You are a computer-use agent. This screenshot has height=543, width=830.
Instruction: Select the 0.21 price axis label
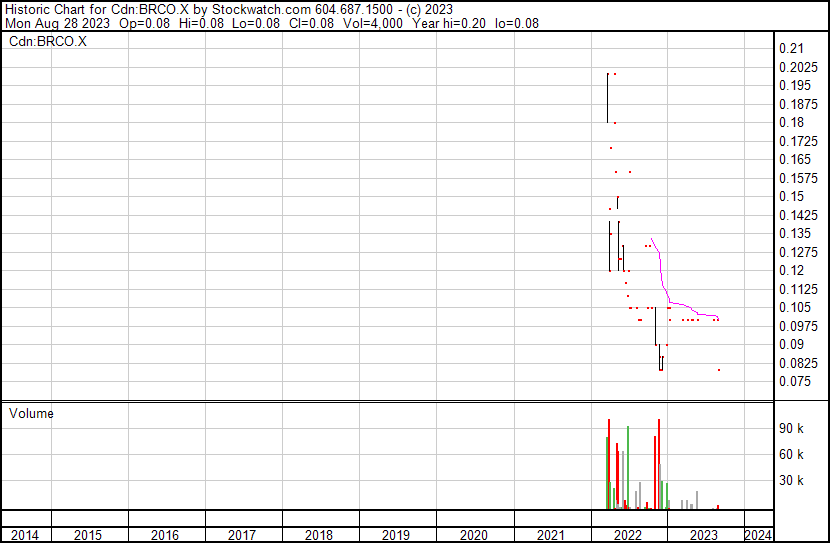click(790, 48)
